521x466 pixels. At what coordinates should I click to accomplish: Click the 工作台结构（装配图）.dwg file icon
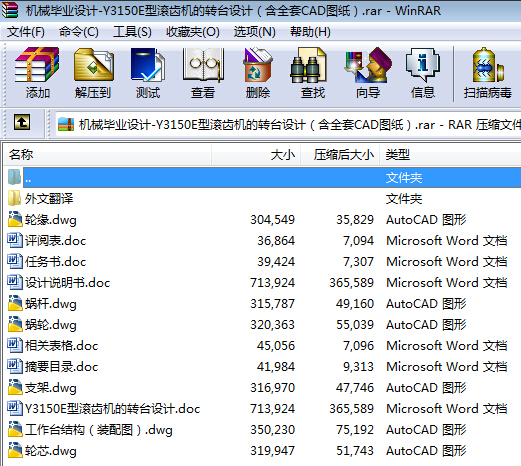(x=14, y=429)
